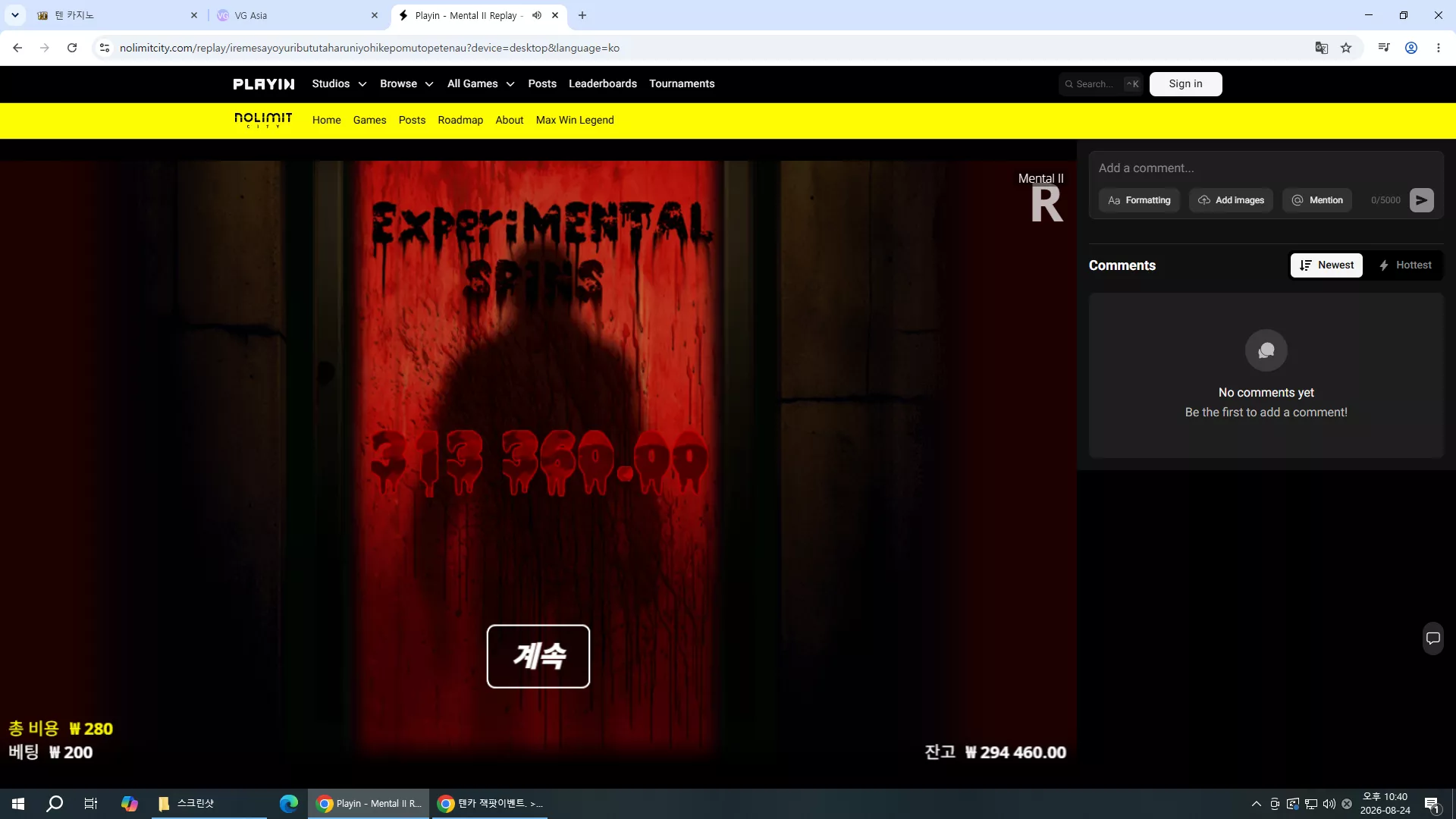Sort comments by Newest
Screen dimensions: 1456x819
point(1326,265)
